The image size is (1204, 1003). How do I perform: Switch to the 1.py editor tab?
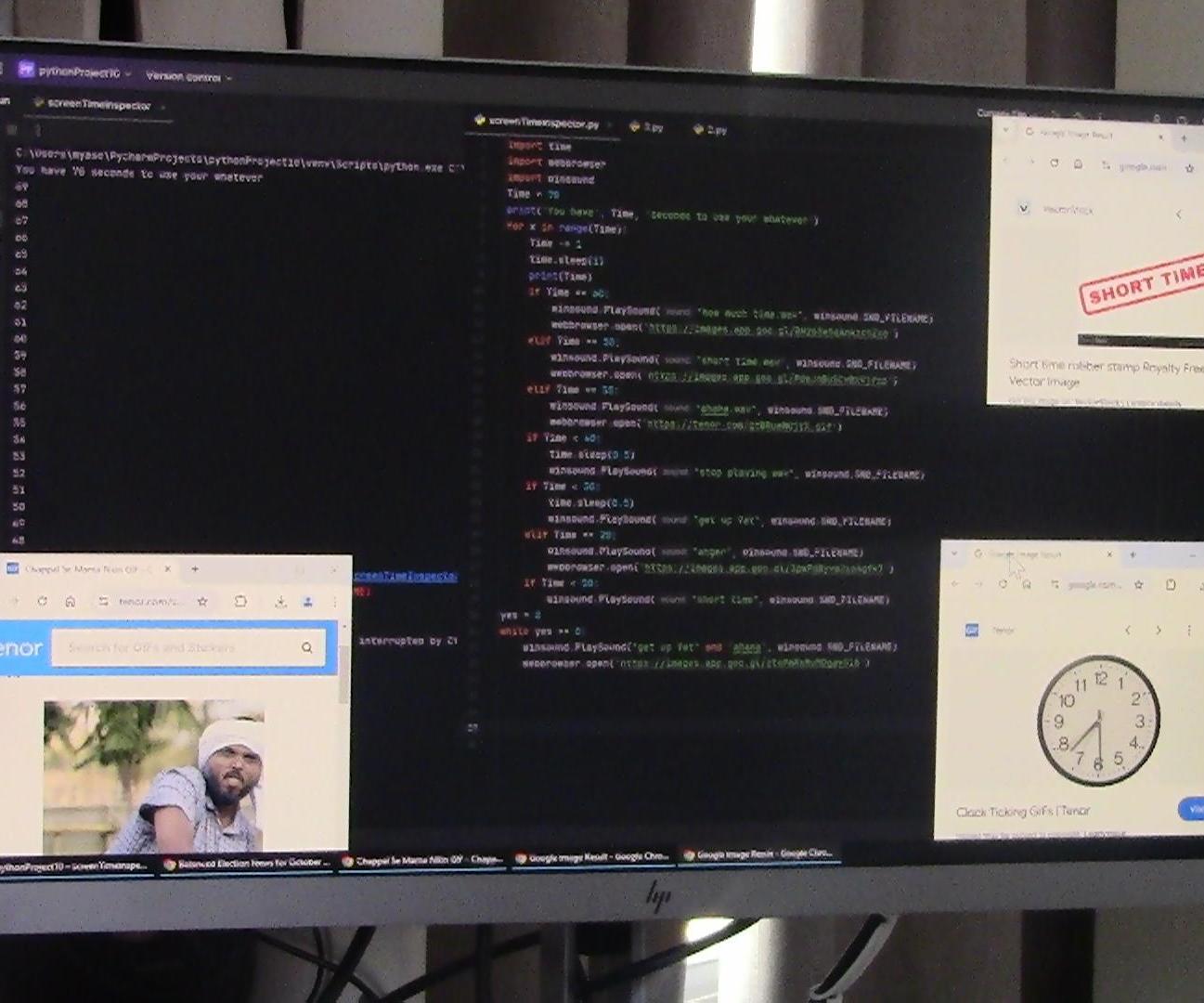pyautogui.click(x=653, y=128)
